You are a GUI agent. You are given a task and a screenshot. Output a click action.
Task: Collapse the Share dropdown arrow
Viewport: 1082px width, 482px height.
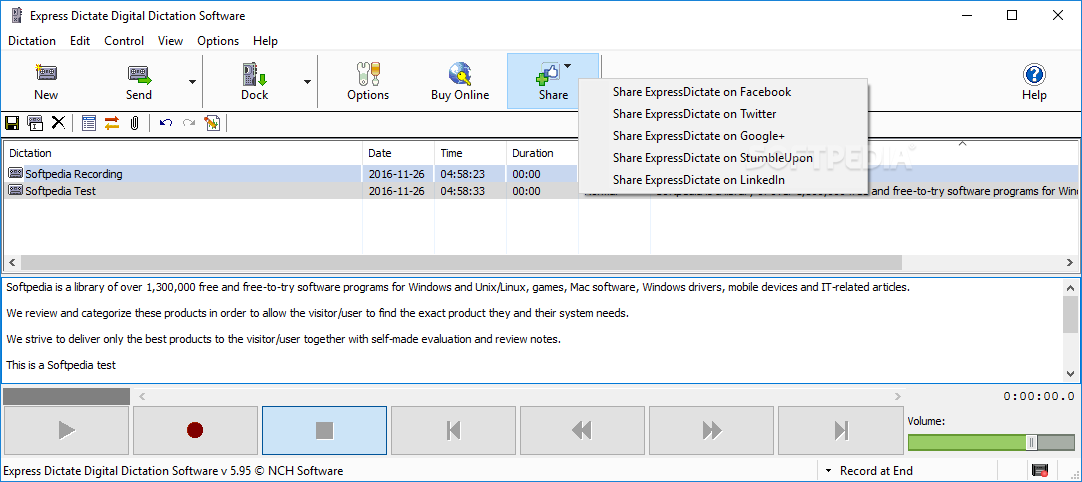(567, 66)
